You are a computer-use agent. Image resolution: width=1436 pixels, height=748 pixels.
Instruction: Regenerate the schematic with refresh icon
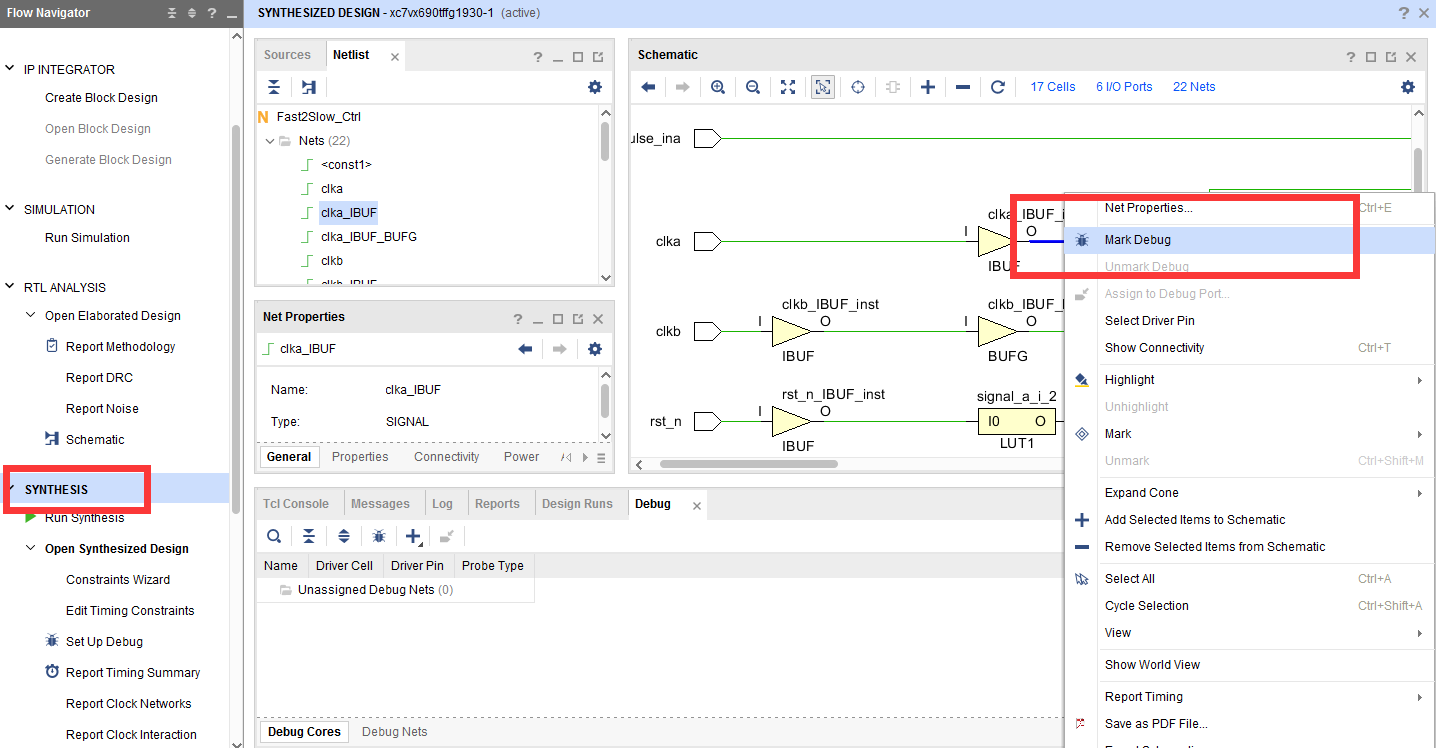coord(997,87)
